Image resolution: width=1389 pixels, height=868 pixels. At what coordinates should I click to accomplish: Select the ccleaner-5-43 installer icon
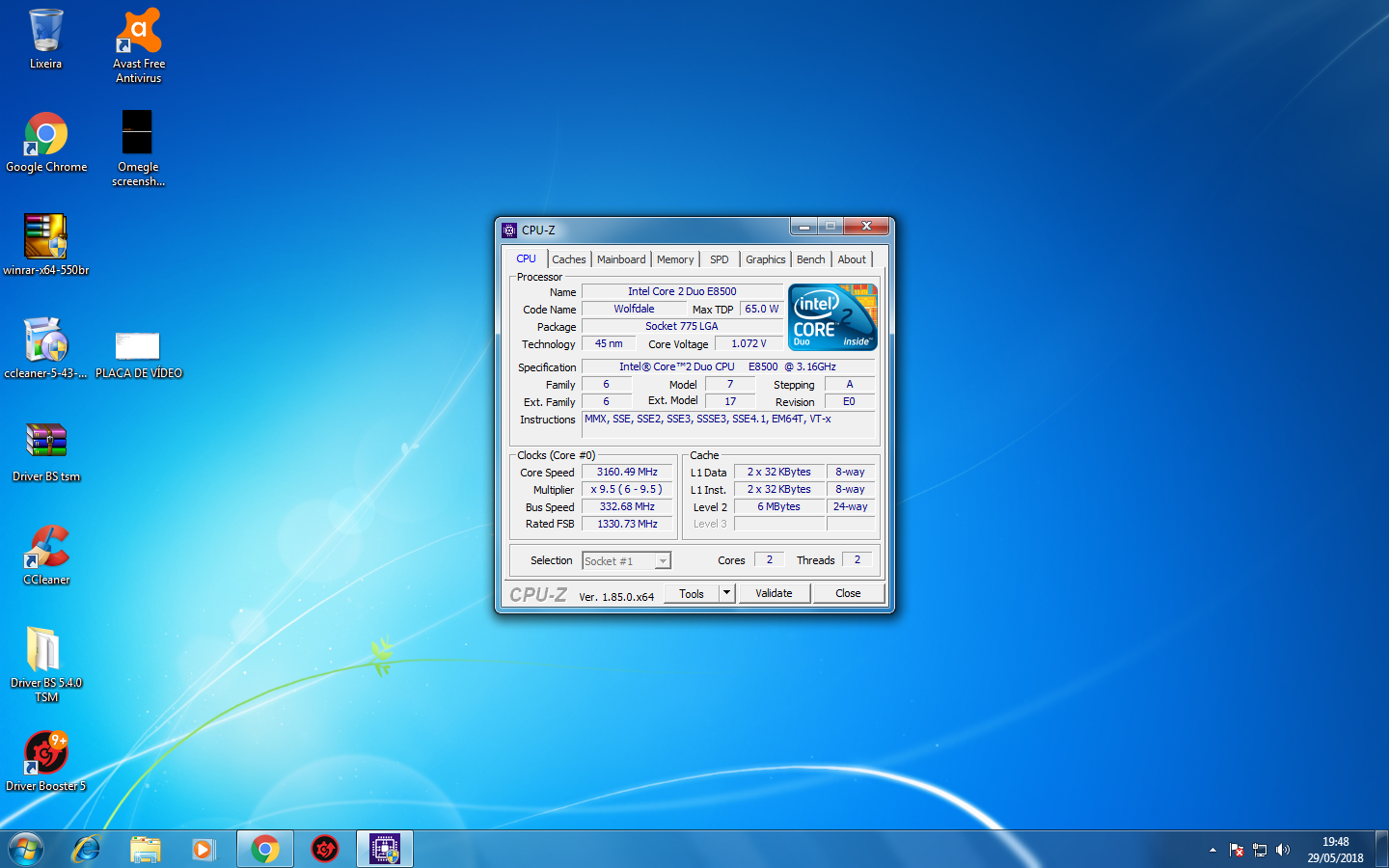coord(45,348)
